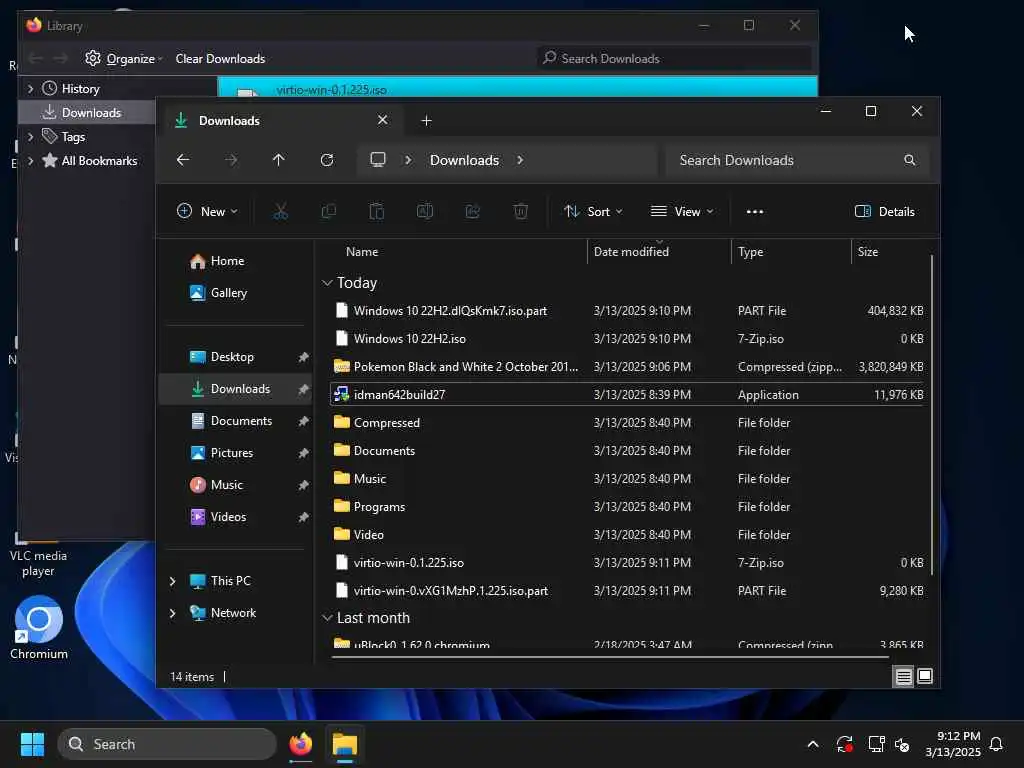Select the Chromium desktop shortcut
1024x768 pixels.
point(39,628)
